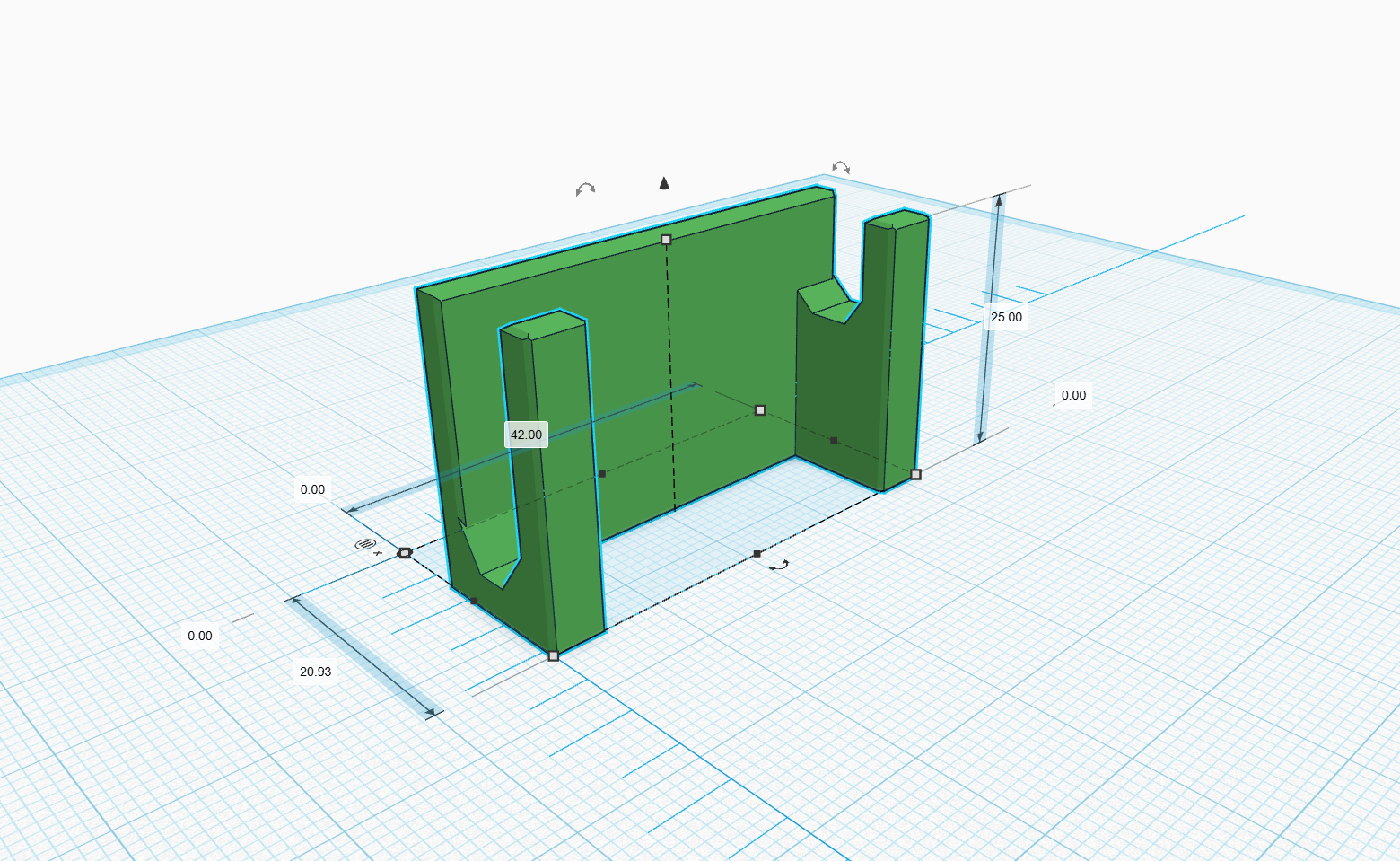Viewport: 1400px width, 861px height.
Task: Click the 0.00 offset value at the end of the 42.00 arrow
Action: coord(312,489)
